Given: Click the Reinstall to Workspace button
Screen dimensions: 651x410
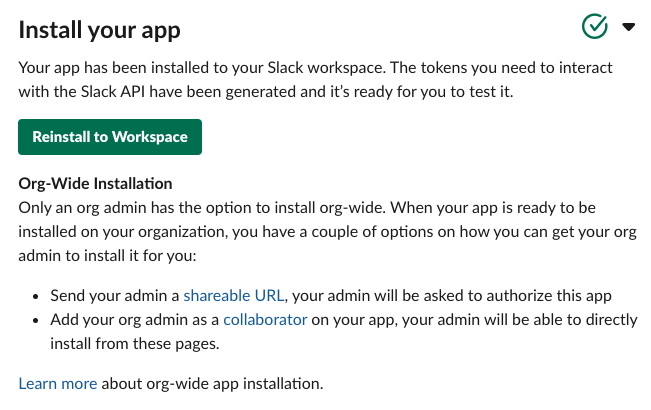Looking at the screenshot, I should pos(110,137).
